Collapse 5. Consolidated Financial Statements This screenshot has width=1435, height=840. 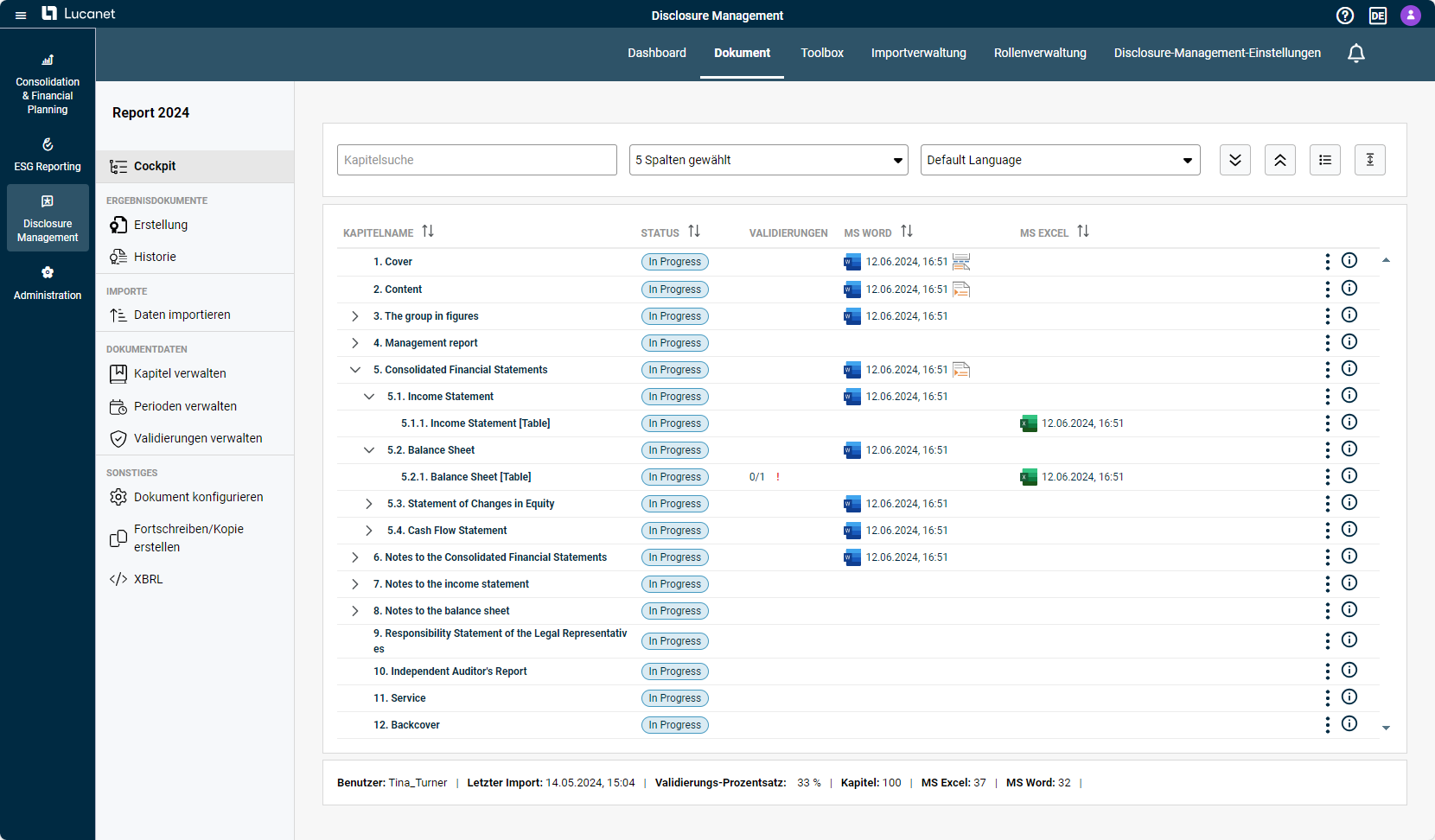click(355, 370)
